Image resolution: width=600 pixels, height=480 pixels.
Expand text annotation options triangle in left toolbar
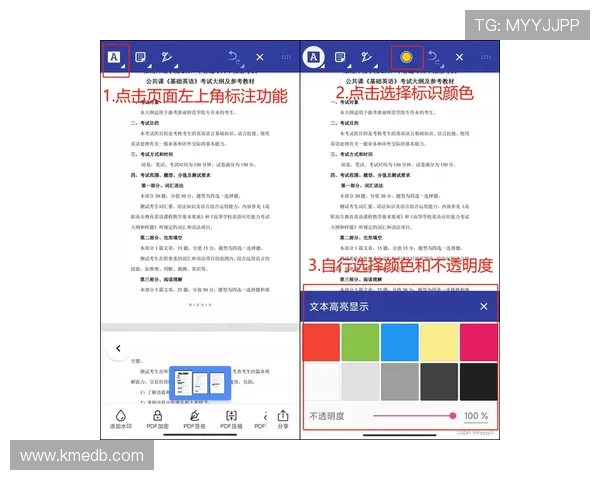pyautogui.click(x=123, y=66)
